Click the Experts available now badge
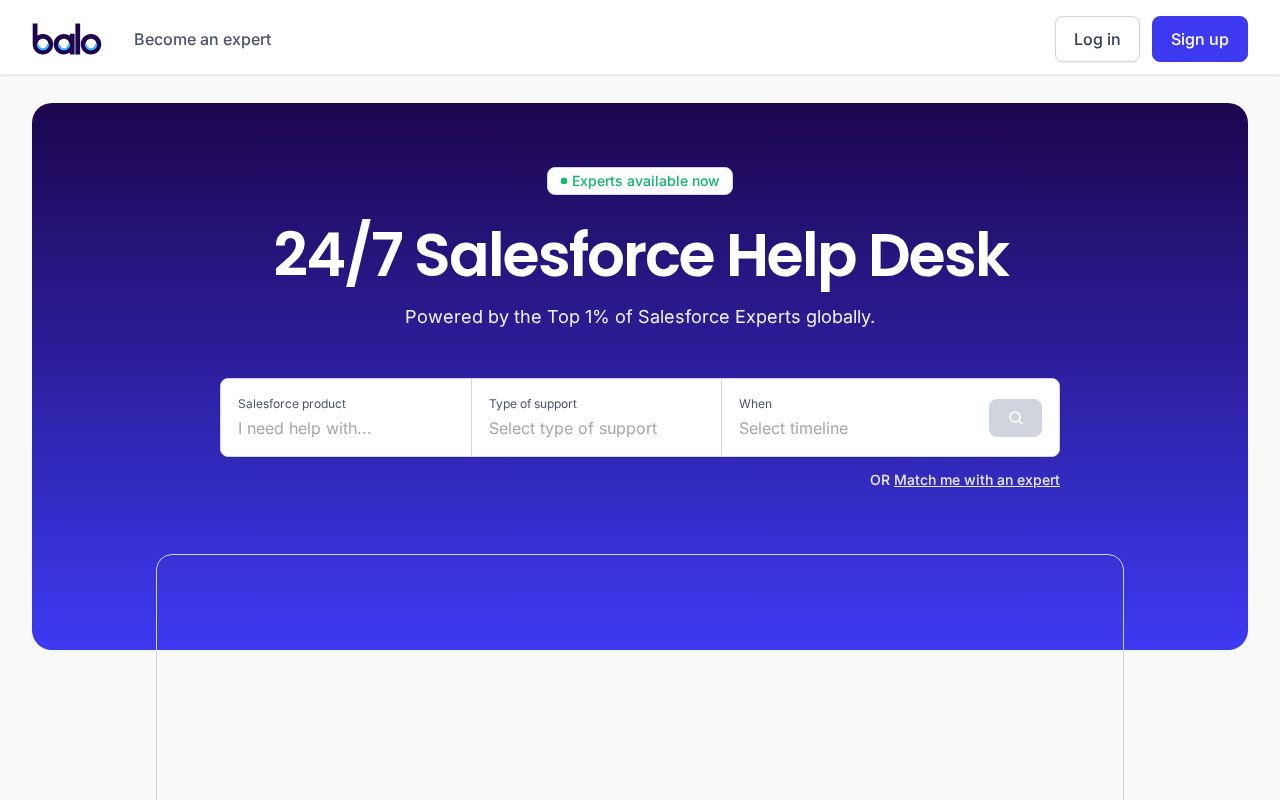 (640, 181)
